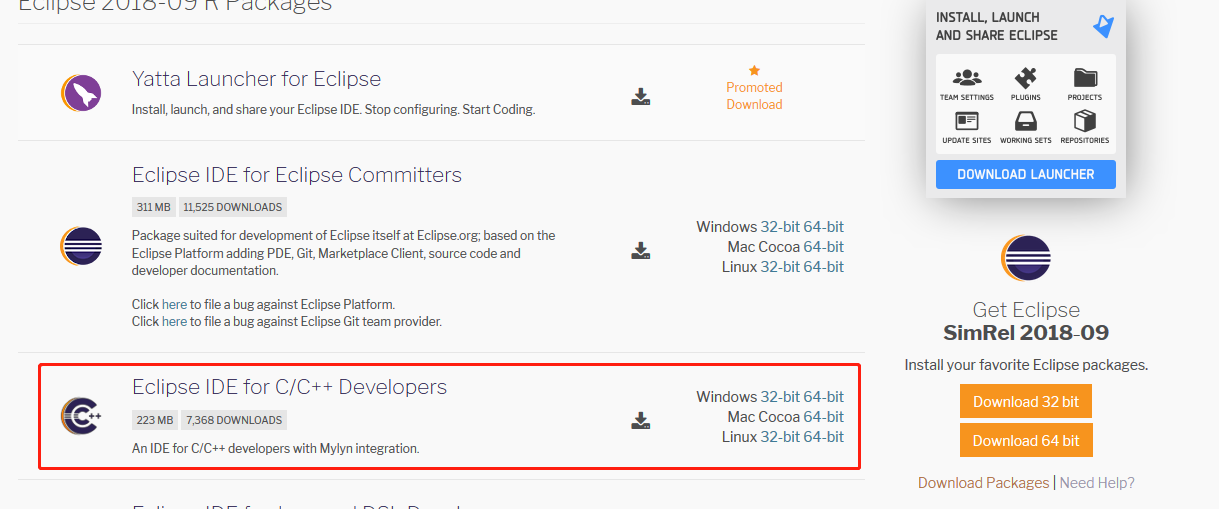This screenshot has width=1219, height=509.
Task: Click the download icon for Eclipse Committers
Action: pyautogui.click(x=641, y=250)
